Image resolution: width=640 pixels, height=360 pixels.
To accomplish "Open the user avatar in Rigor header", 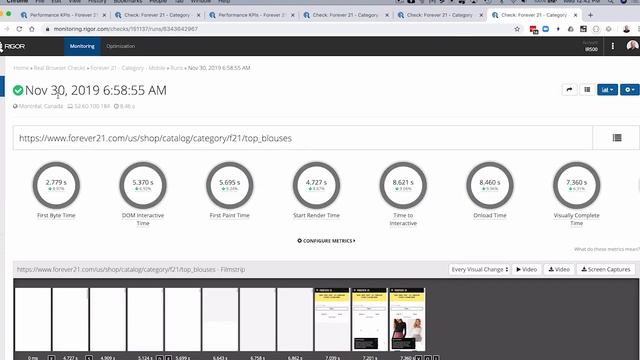I will tap(632, 46).
